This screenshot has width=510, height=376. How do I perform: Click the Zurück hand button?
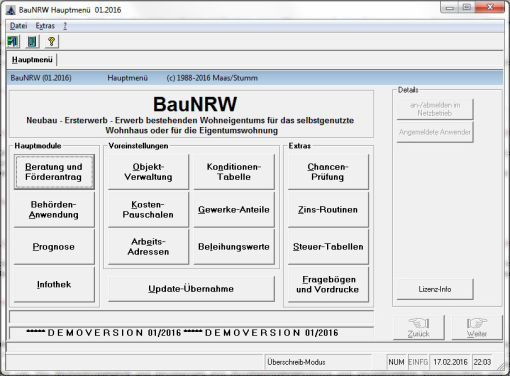(x=419, y=328)
